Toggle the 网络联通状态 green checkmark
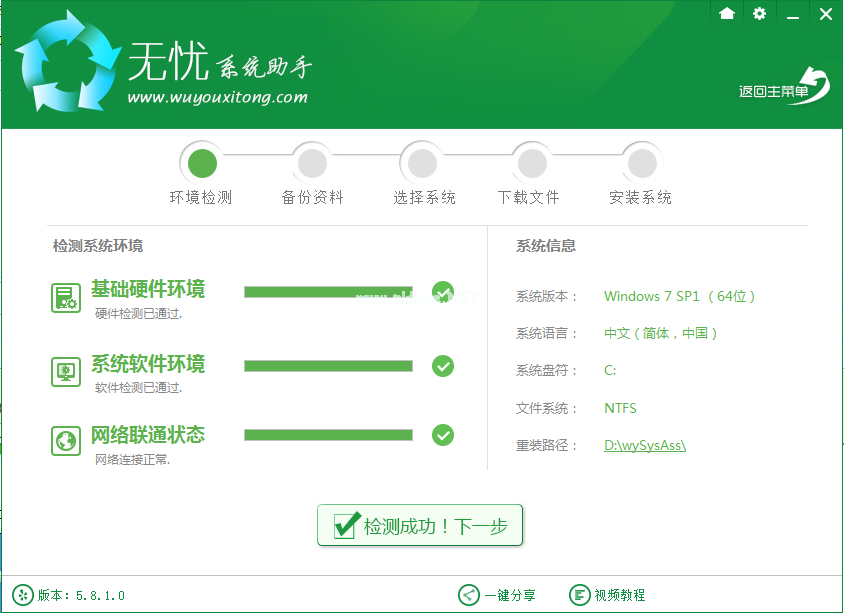The image size is (844, 613). [x=443, y=435]
